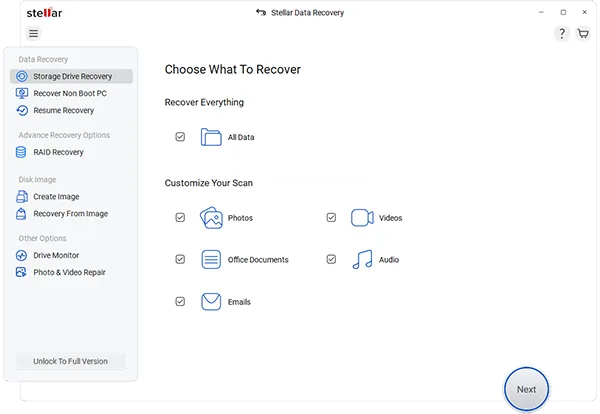
Task: Click the Office Documents page icon
Action: click(x=211, y=259)
